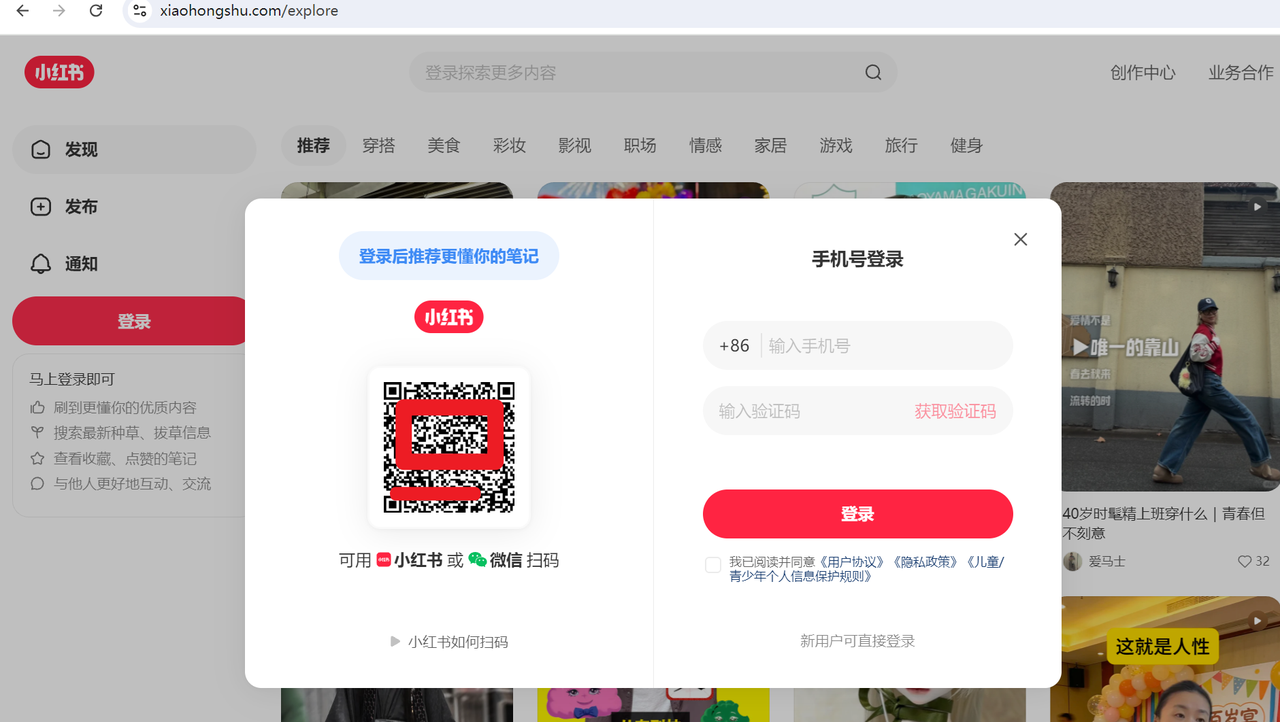Viewport: 1280px width, 722px height.
Task: Click the play triangle beside 小红书如何扫码
Action: 395,641
